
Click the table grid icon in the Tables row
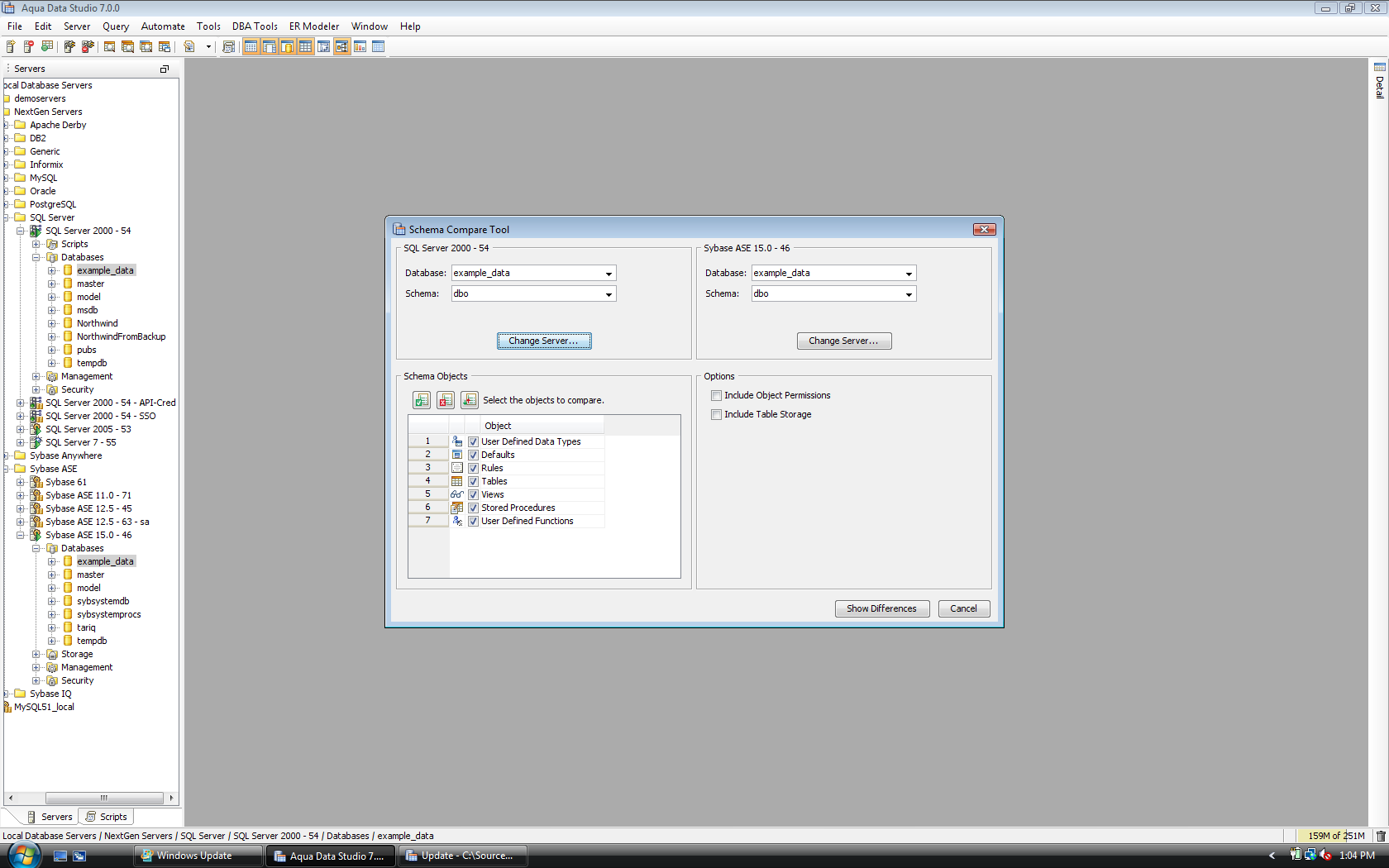(457, 481)
